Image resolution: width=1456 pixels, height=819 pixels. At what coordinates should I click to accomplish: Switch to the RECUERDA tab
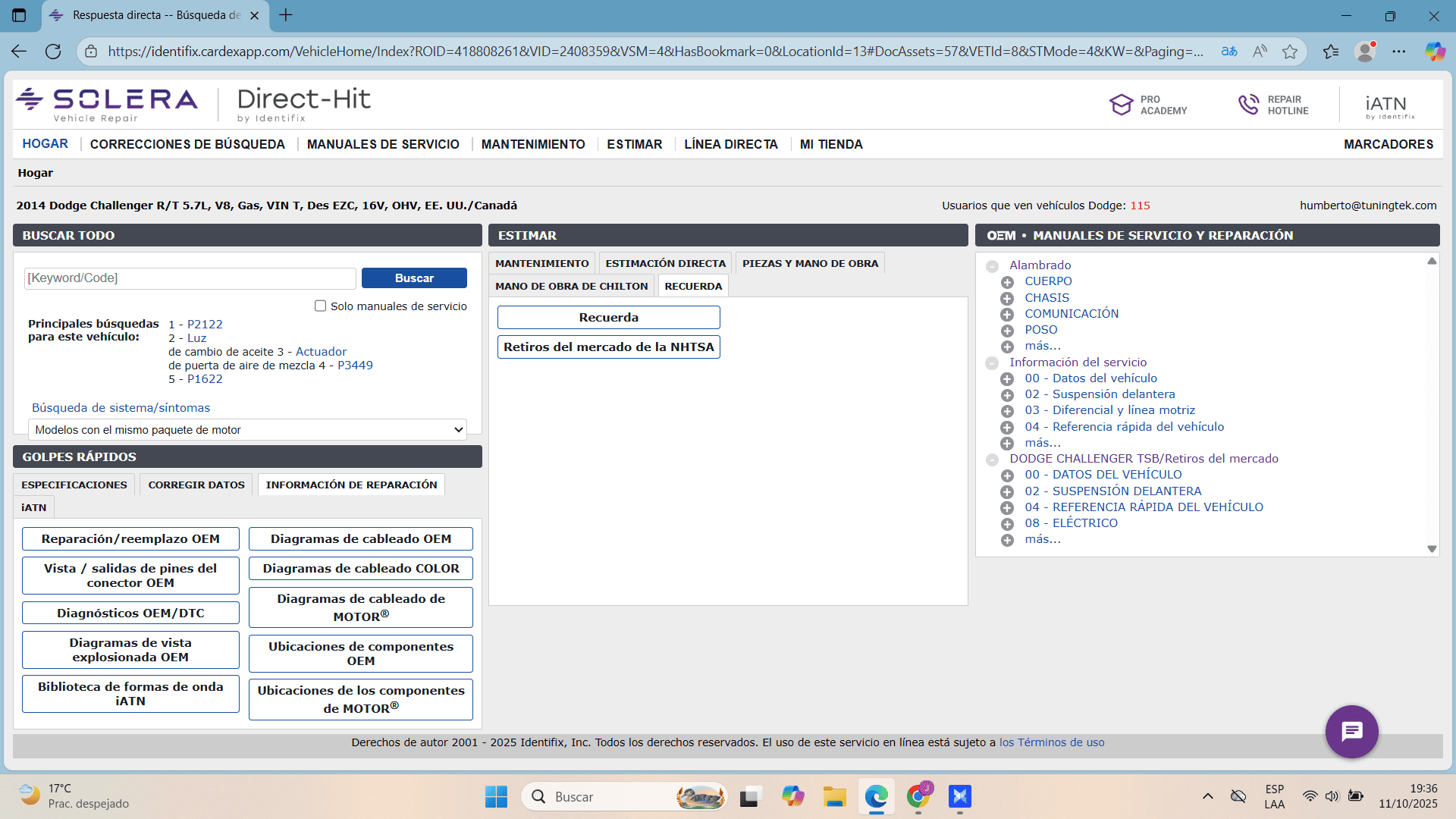tap(692, 286)
